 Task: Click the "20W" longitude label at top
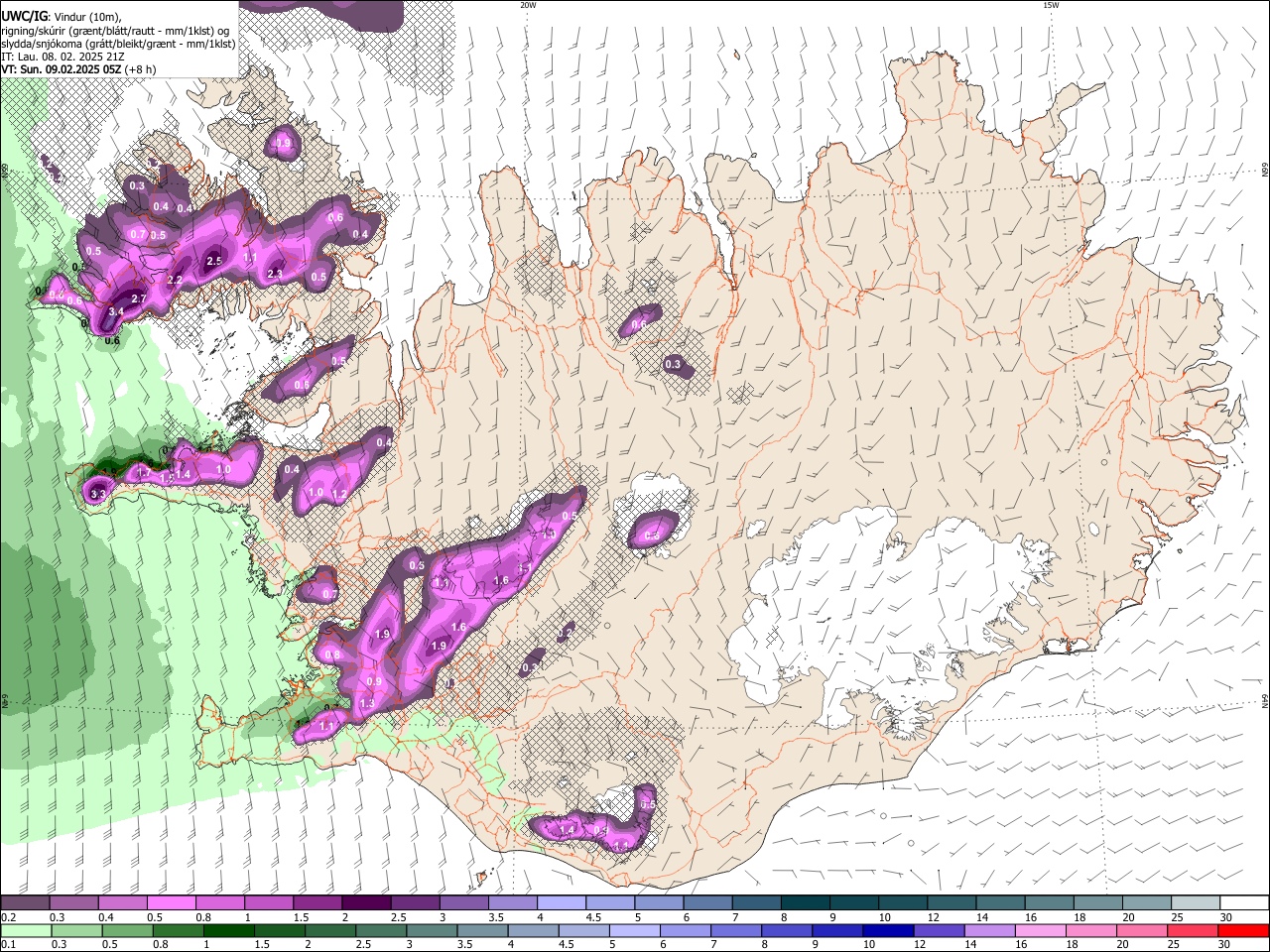coord(528,5)
